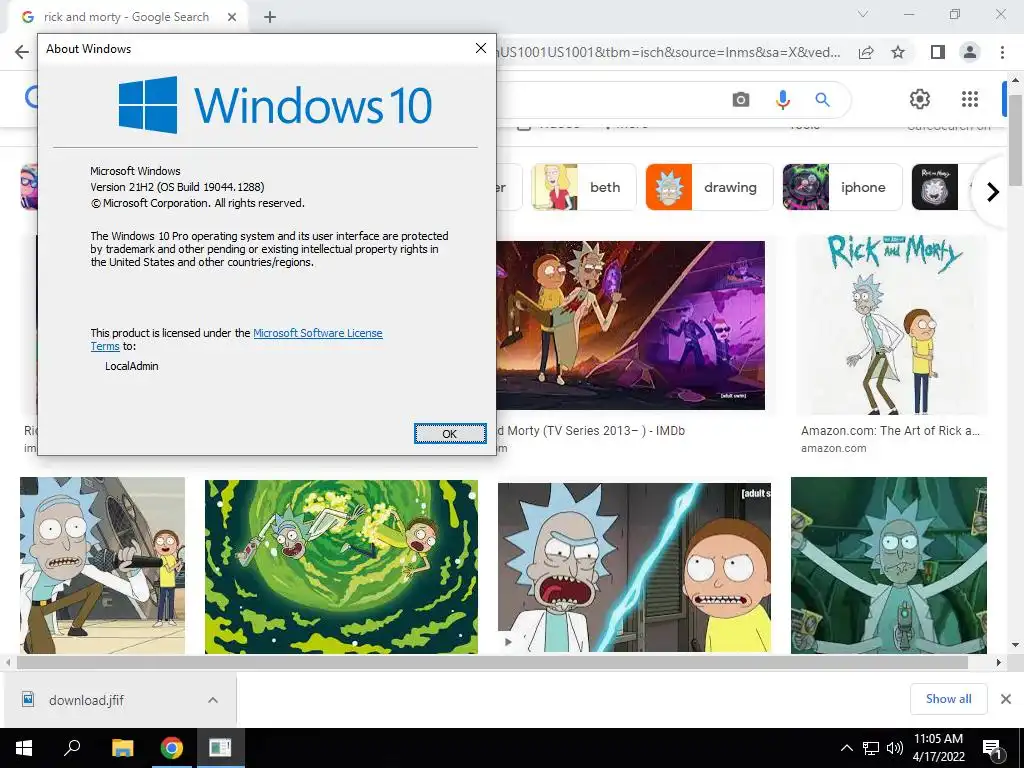The image size is (1024, 768).
Task: Toggle the Chrome side panel icon
Action: [x=938, y=52]
